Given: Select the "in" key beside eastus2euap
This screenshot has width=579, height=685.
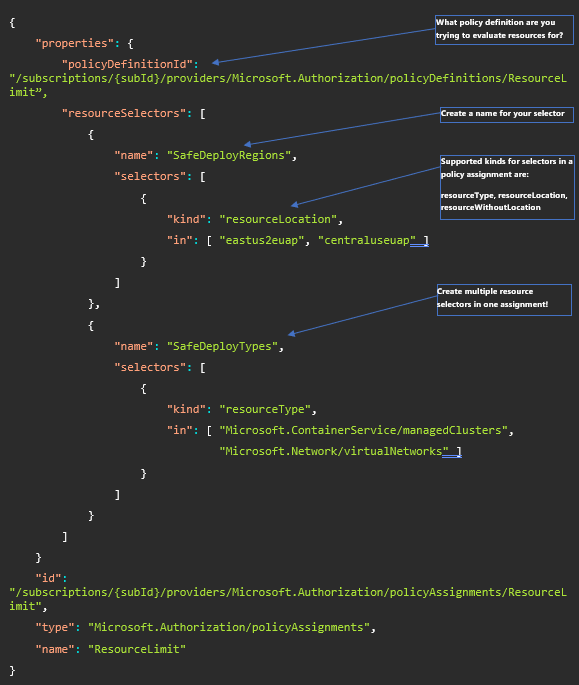Looking at the screenshot, I should pyautogui.click(x=180, y=240).
